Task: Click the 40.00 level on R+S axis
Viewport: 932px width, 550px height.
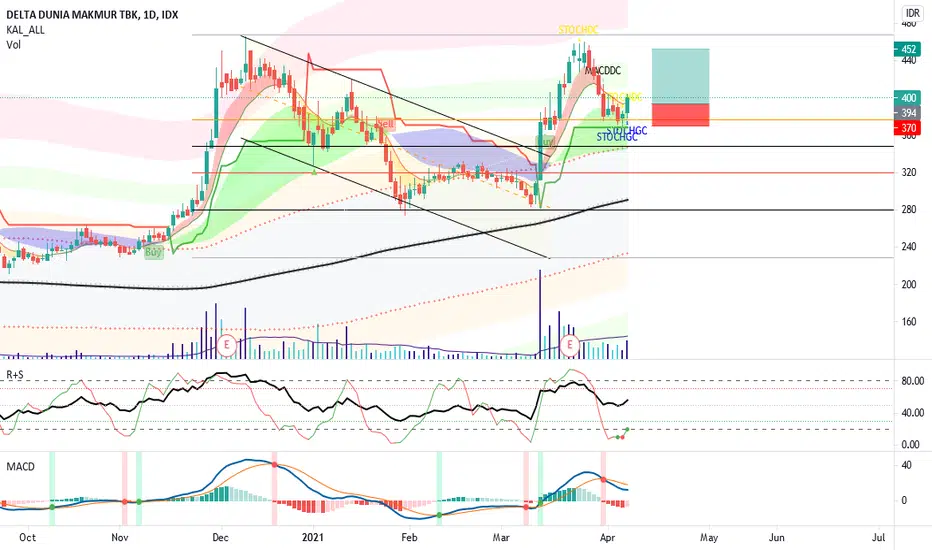Action: (x=912, y=413)
